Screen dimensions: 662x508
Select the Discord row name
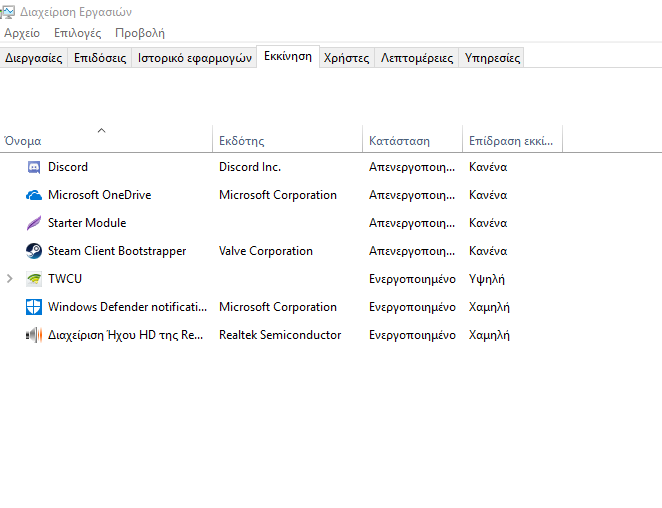(68, 167)
